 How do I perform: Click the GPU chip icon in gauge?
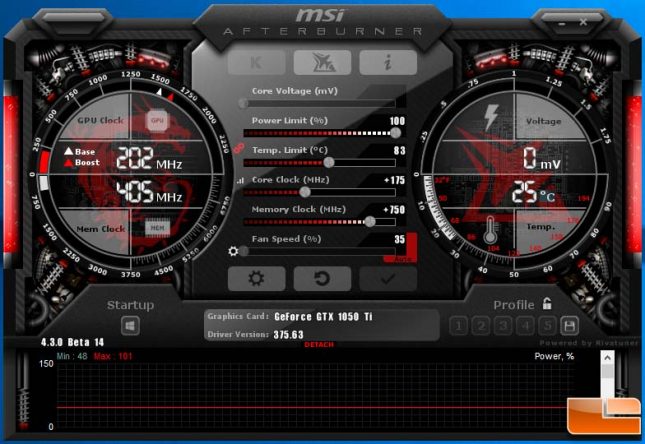(158, 121)
